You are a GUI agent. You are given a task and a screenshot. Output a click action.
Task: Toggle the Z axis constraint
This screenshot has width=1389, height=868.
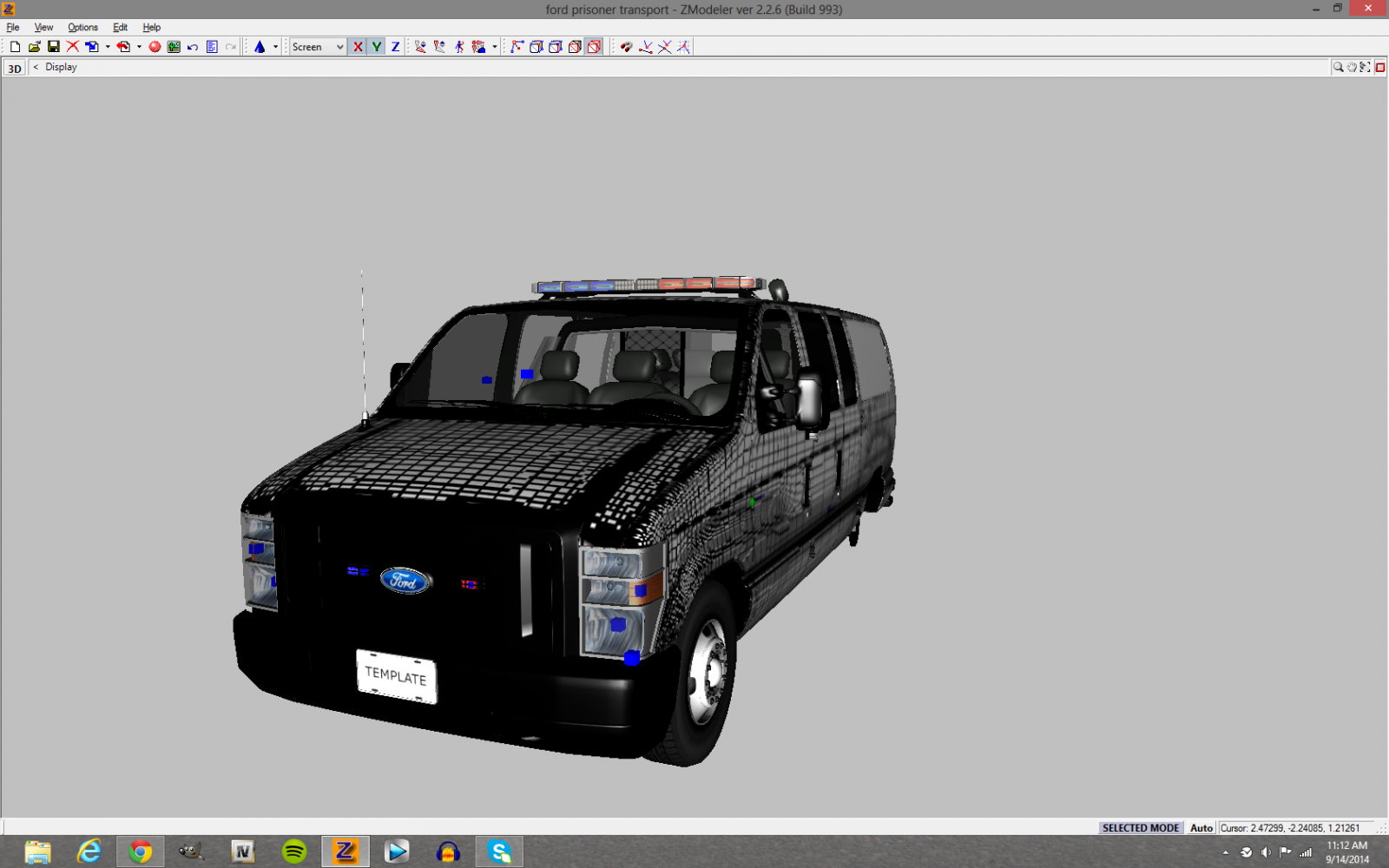[396, 47]
